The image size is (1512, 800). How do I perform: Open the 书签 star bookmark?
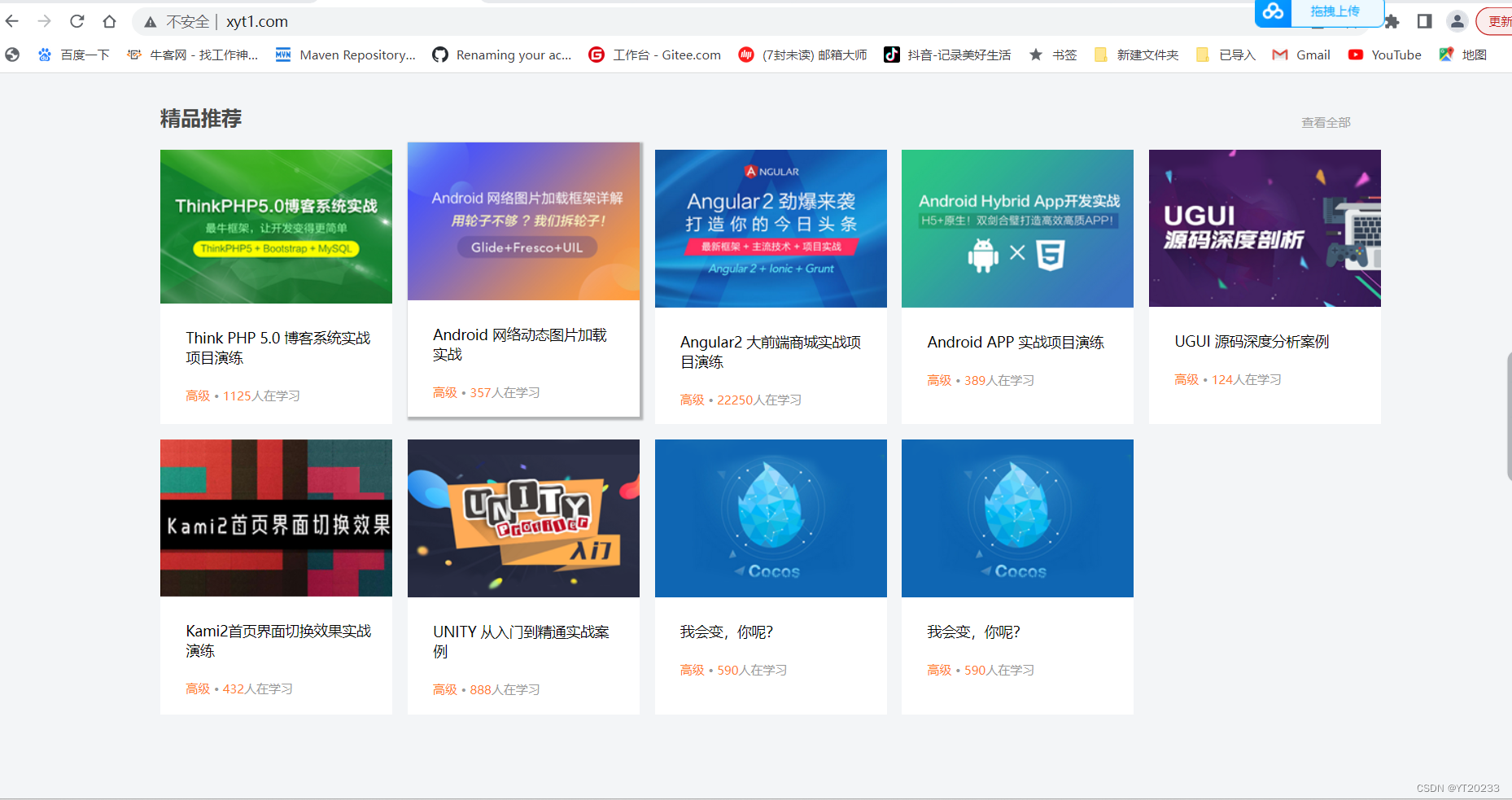(x=1052, y=55)
